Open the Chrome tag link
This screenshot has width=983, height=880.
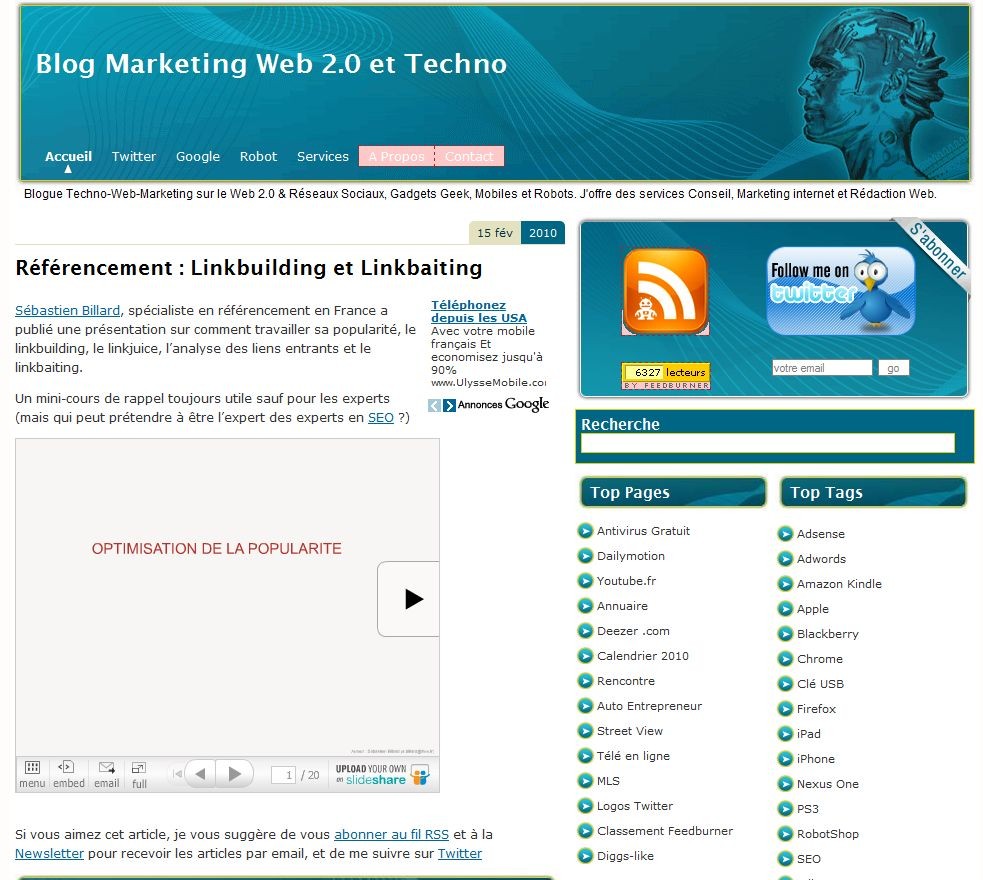coord(819,659)
